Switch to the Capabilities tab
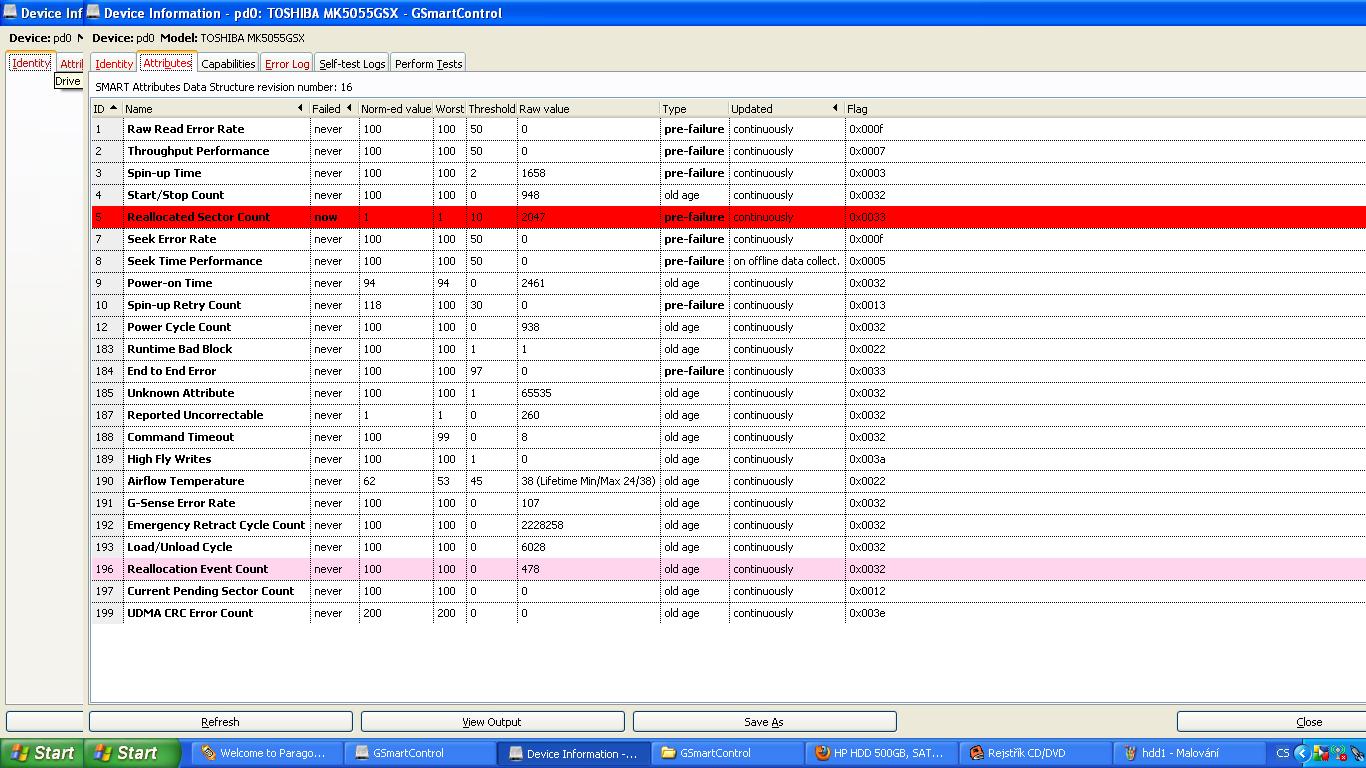Screen dimensions: 1366x768 click(x=228, y=64)
